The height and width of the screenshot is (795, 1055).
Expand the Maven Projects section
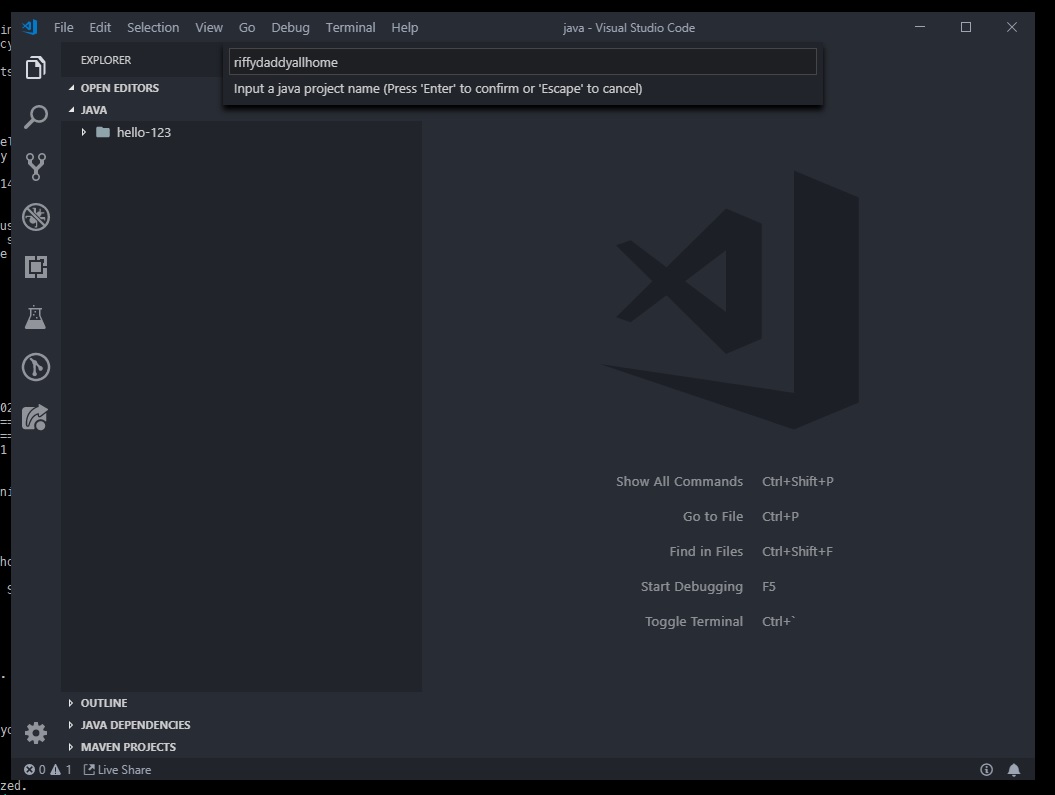(x=71, y=747)
